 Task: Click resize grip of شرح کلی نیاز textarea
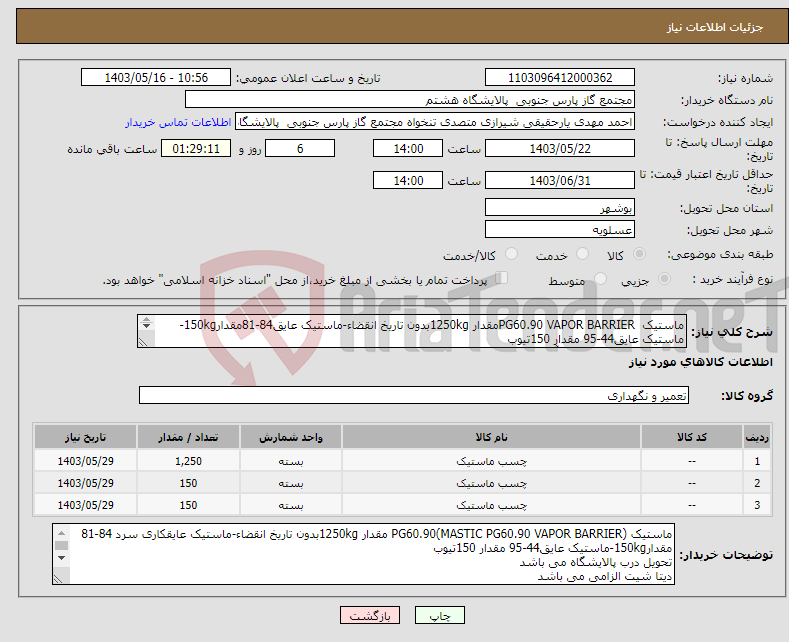143,342
